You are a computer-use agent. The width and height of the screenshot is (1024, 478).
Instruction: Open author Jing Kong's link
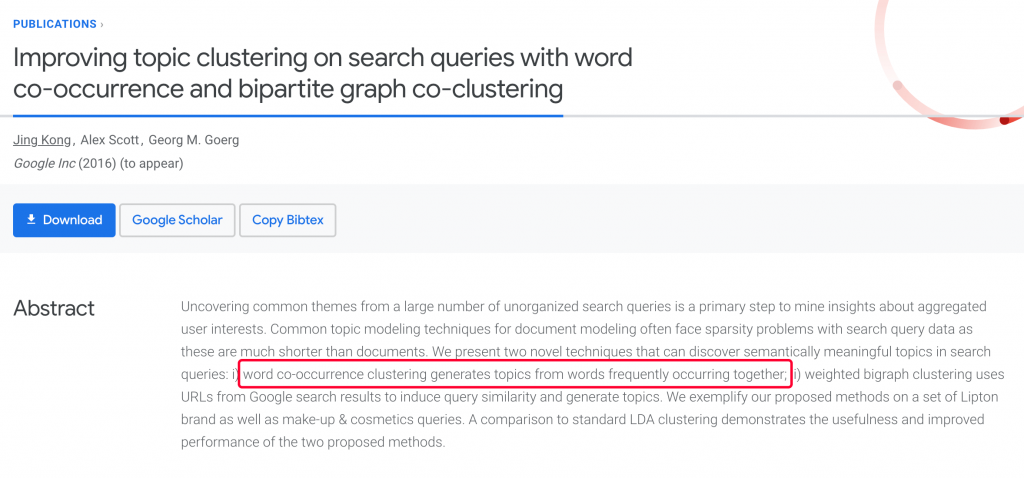(x=42, y=140)
